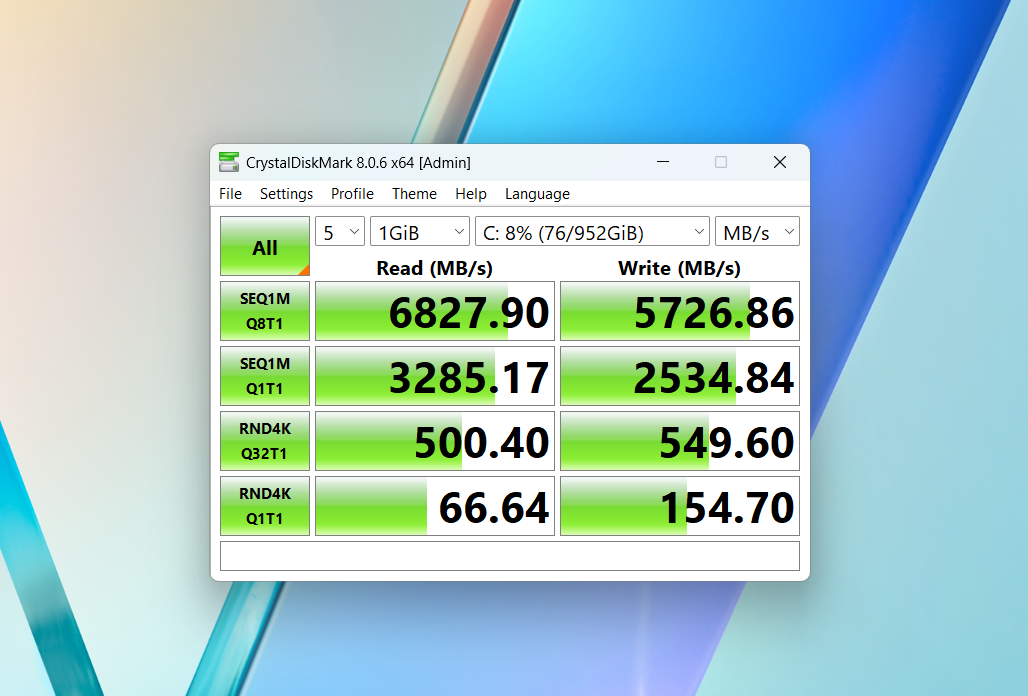The width and height of the screenshot is (1028, 696).
Task: Click the 3285.17 read result
Action: point(435,376)
